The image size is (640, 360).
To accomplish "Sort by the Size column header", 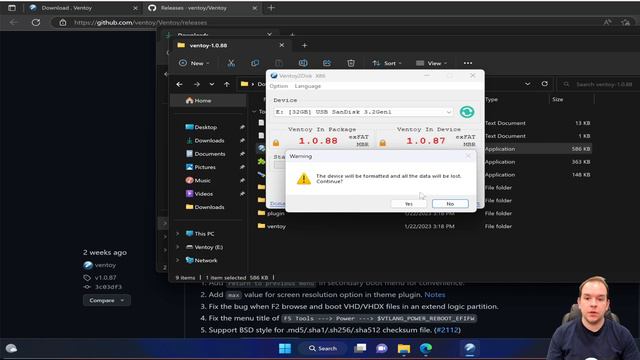I will (x=558, y=99).
